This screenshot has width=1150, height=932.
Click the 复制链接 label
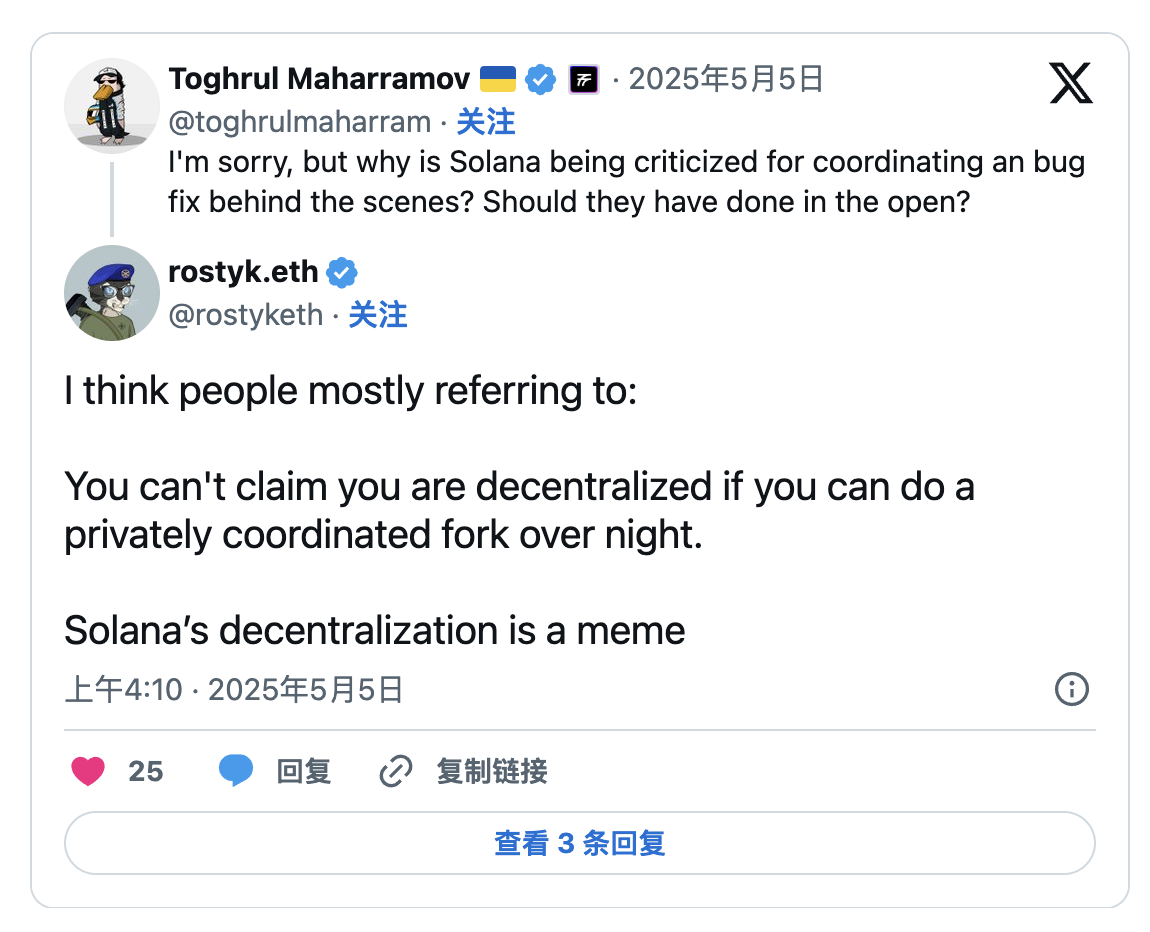click(492, 772)
